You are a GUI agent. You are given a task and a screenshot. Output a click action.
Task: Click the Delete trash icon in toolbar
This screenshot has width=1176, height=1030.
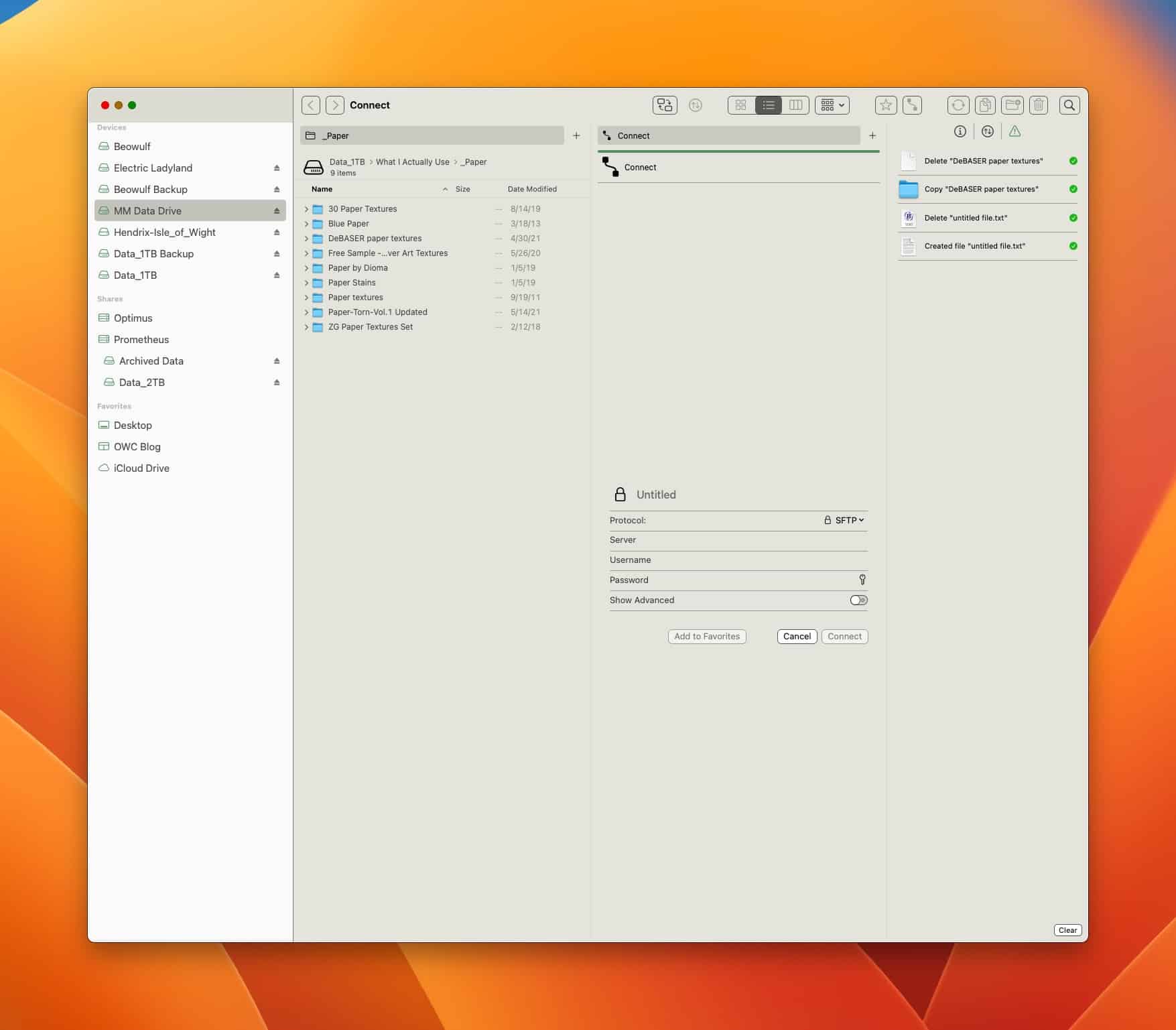click(x=1038, y=105)
